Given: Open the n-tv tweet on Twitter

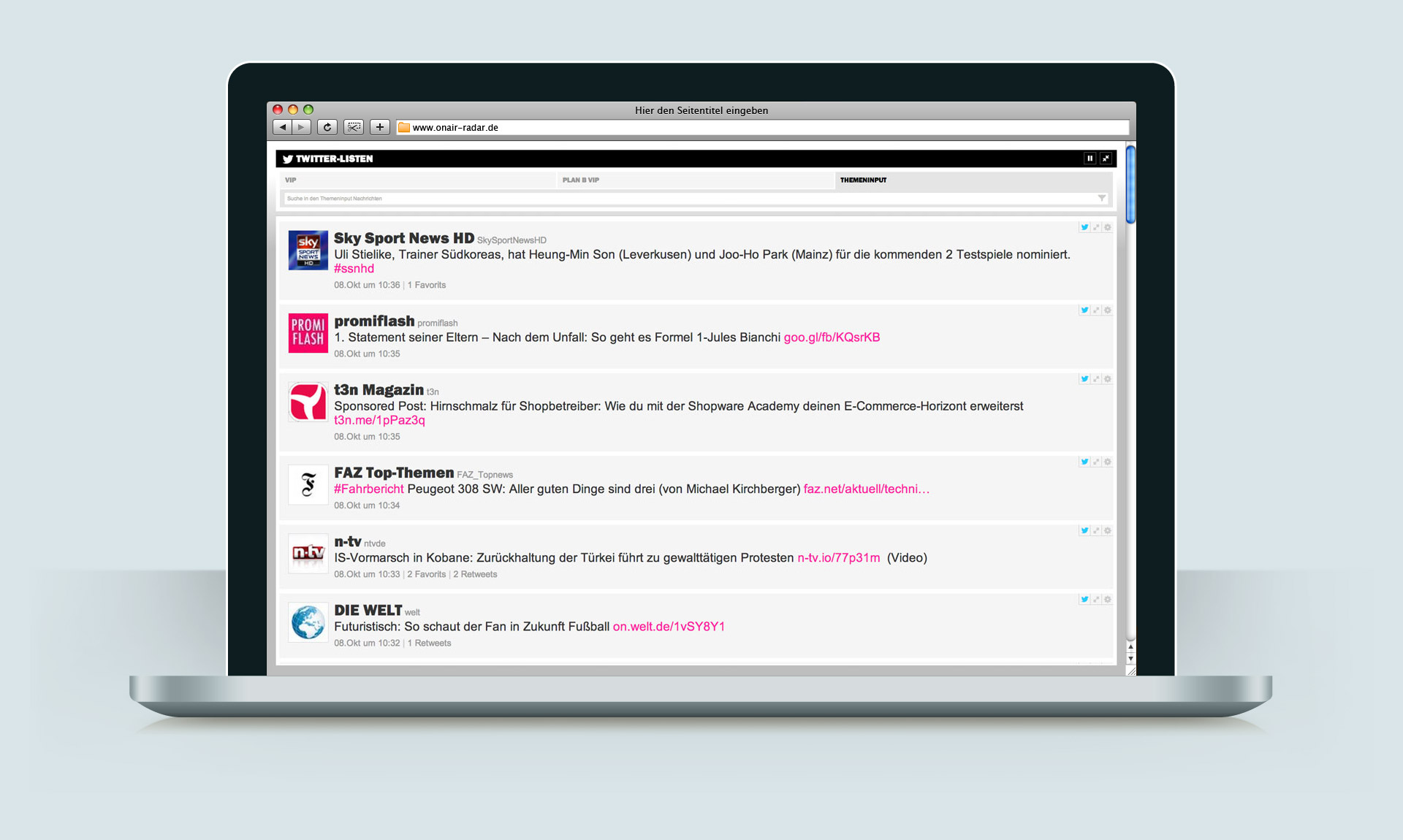Looking at the screenshot, I should [x=1084, y=530].
